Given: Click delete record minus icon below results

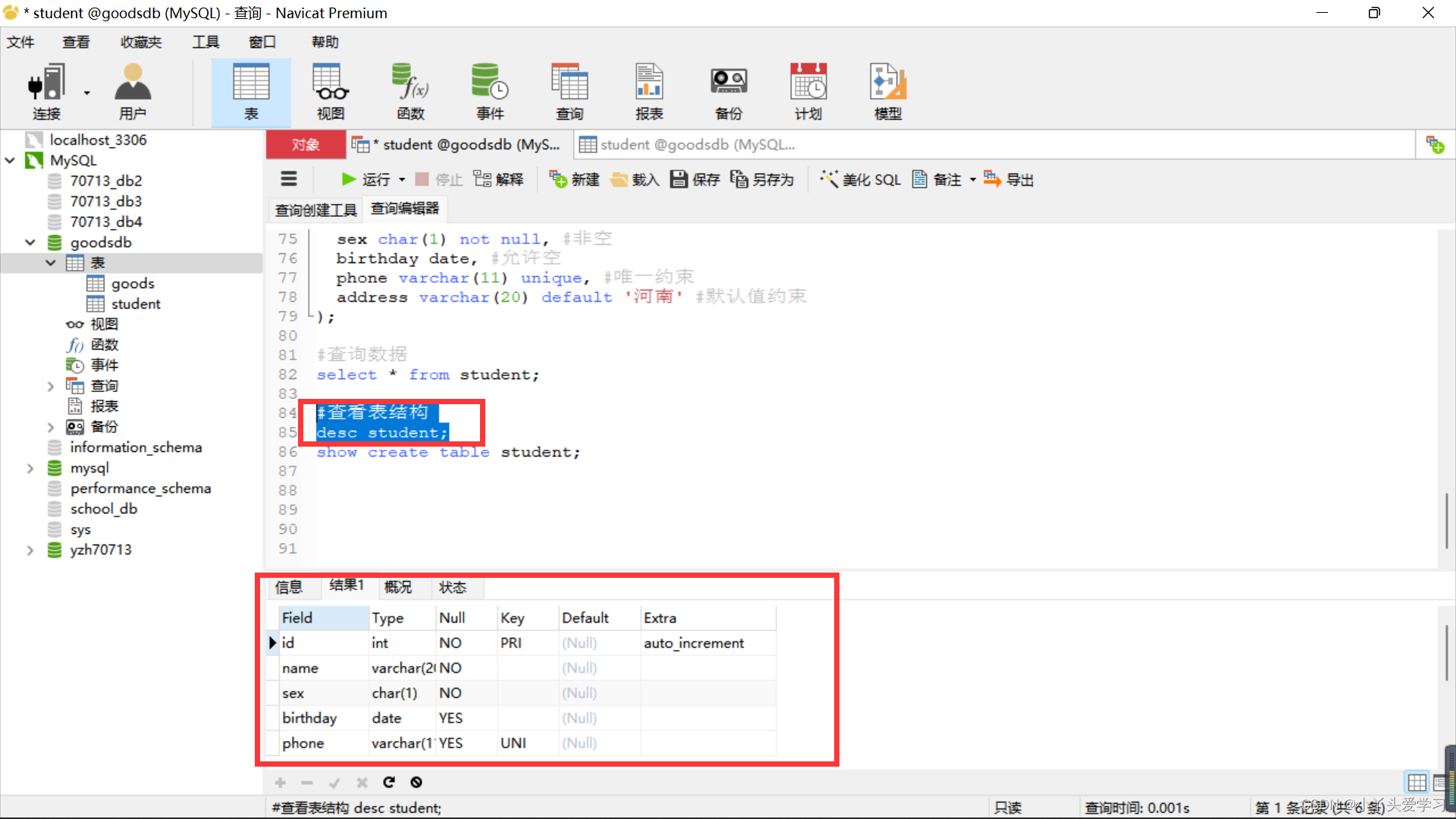Looking at the screenshot, I should 307,782.
